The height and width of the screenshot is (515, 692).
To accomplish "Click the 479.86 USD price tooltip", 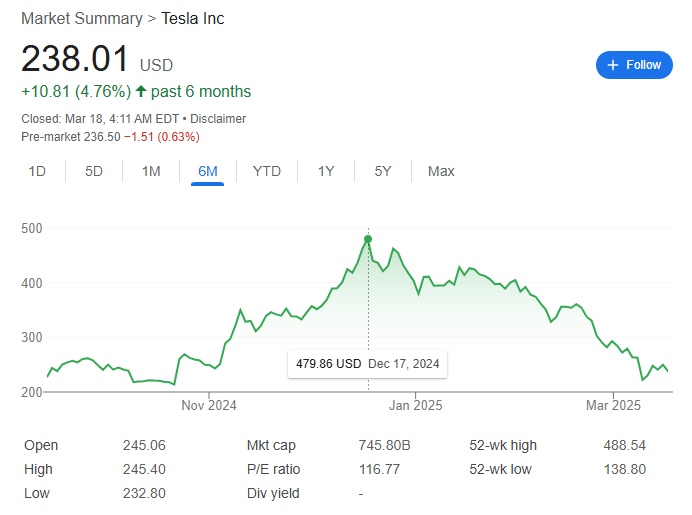I will click(367, 364).
